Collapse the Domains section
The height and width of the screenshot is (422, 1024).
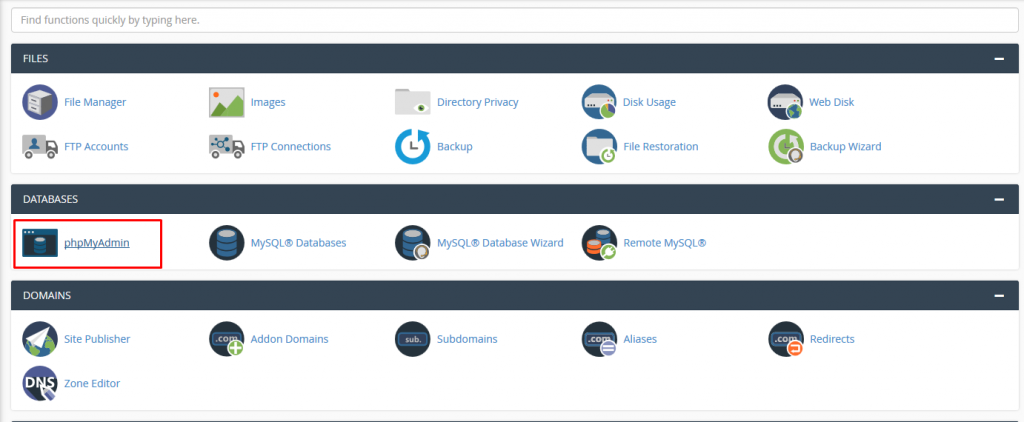[x=998, y=296]
